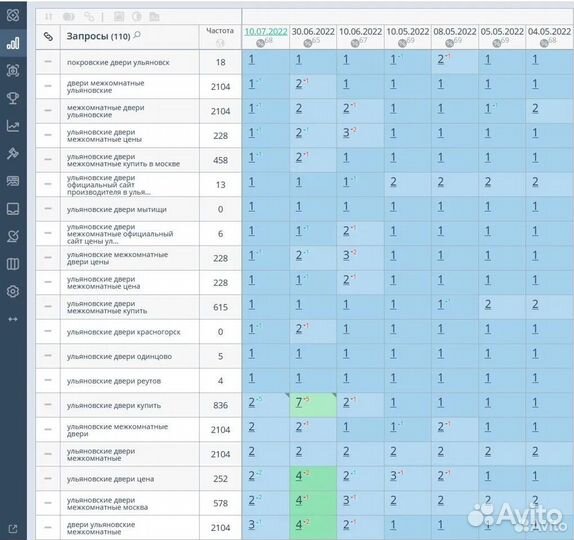
Task: Click the minus icon for ульяновские двери красногорск
Action: [48, 331]
